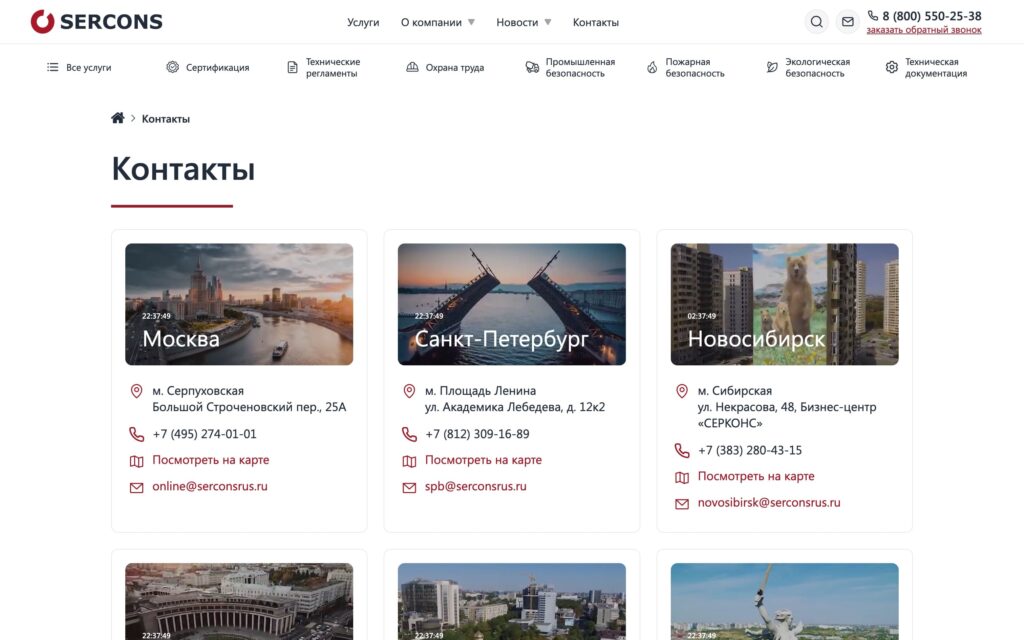
Task: Click the Контакты breadcrumb text
Action: point(166,119)
